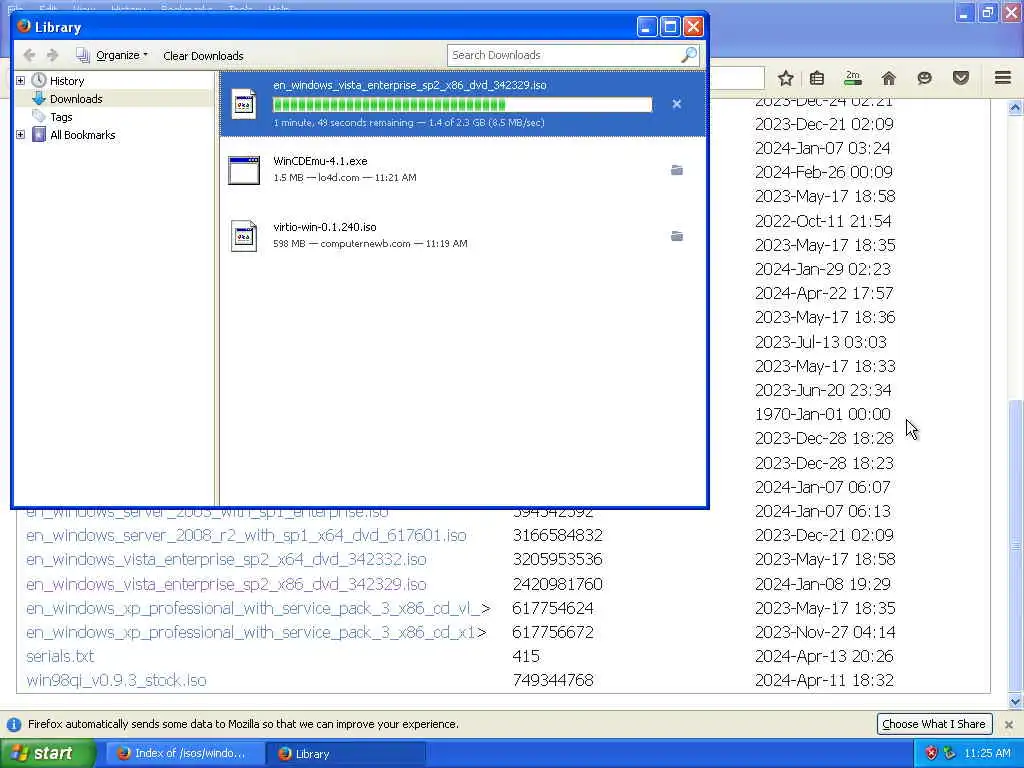Expand the History tree node
This screenshot has height=768, width=1024.
tap(20, 80)
